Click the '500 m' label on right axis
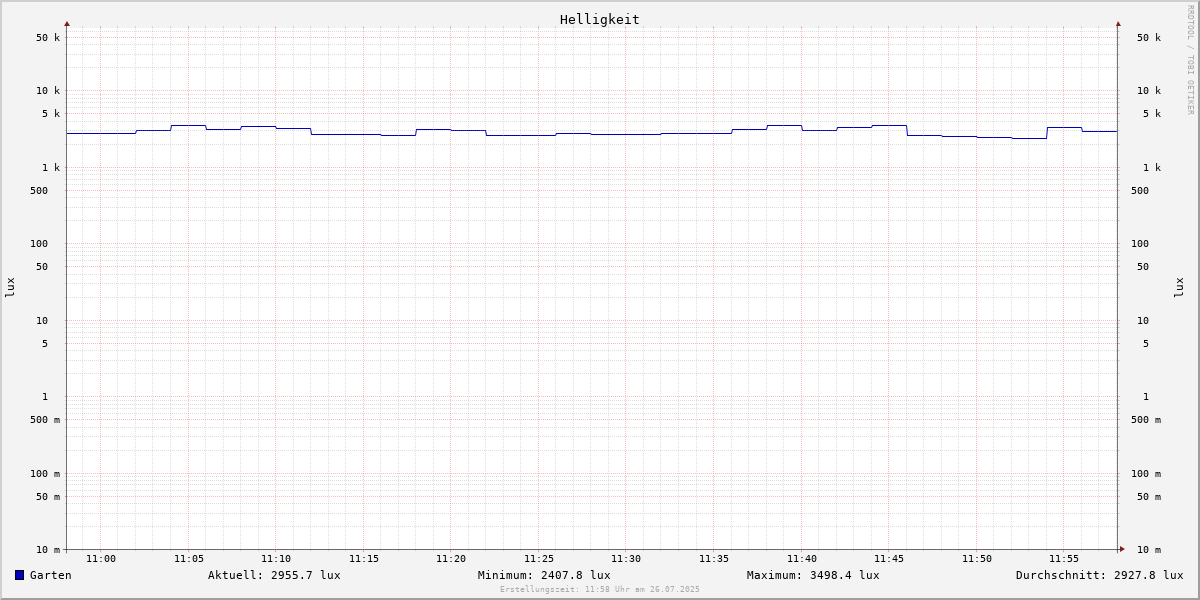 pyautogui.click(x=1146, y=420)
